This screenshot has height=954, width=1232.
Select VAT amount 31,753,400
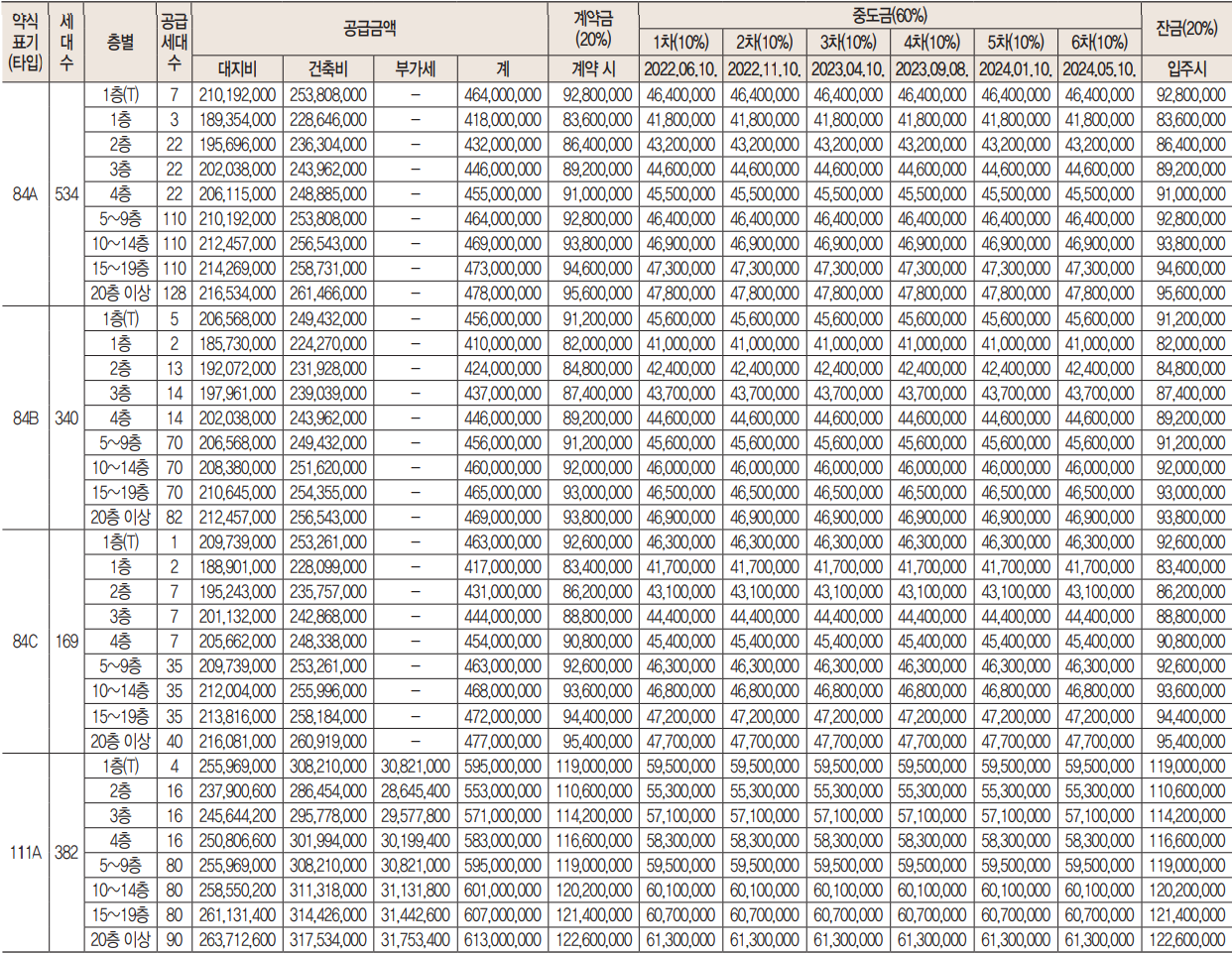[415, 939]
